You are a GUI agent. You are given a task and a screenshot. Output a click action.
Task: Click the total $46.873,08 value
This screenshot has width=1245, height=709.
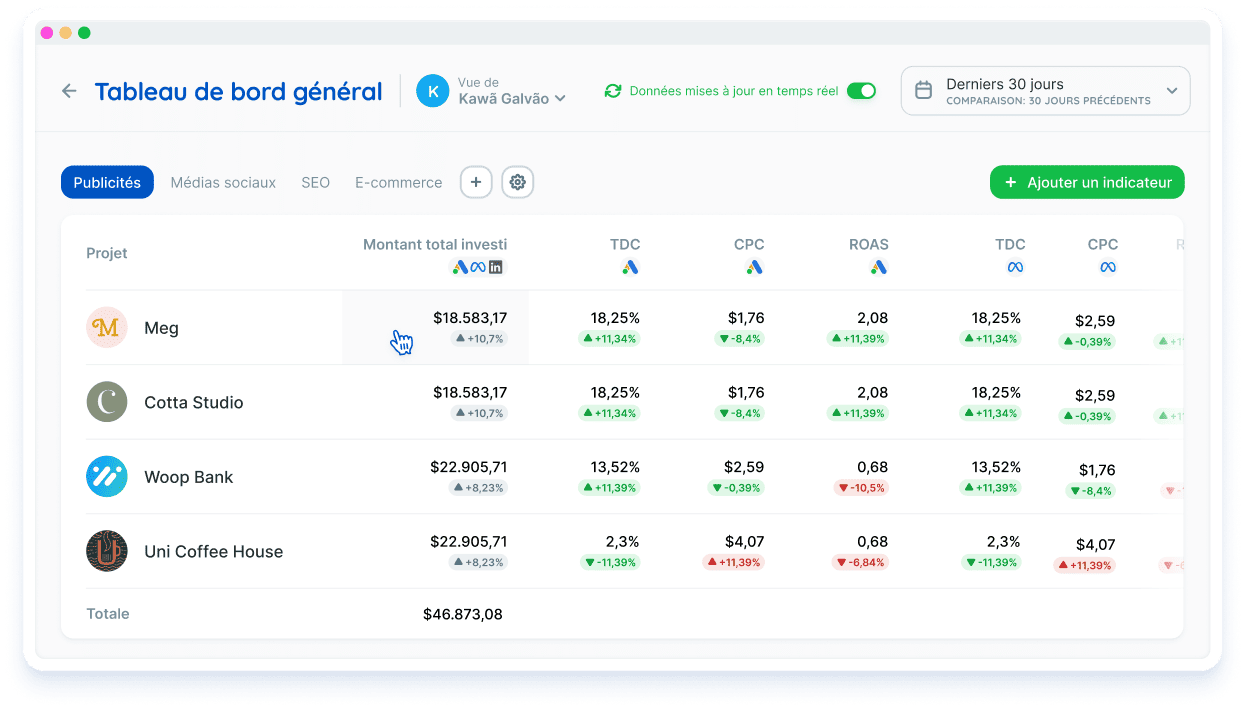463,614
